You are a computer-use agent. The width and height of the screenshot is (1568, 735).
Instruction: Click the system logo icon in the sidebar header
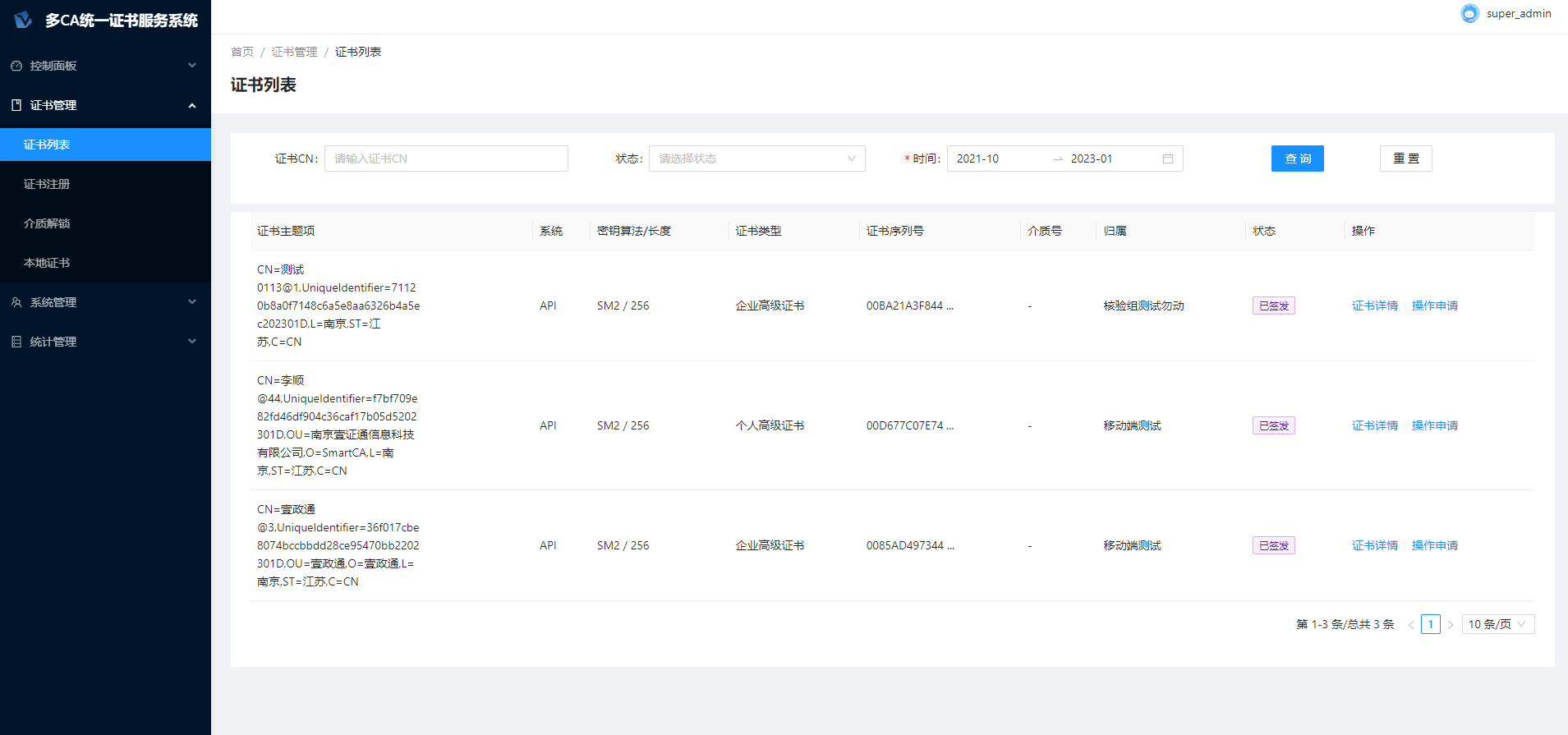[x=23, y=20]
